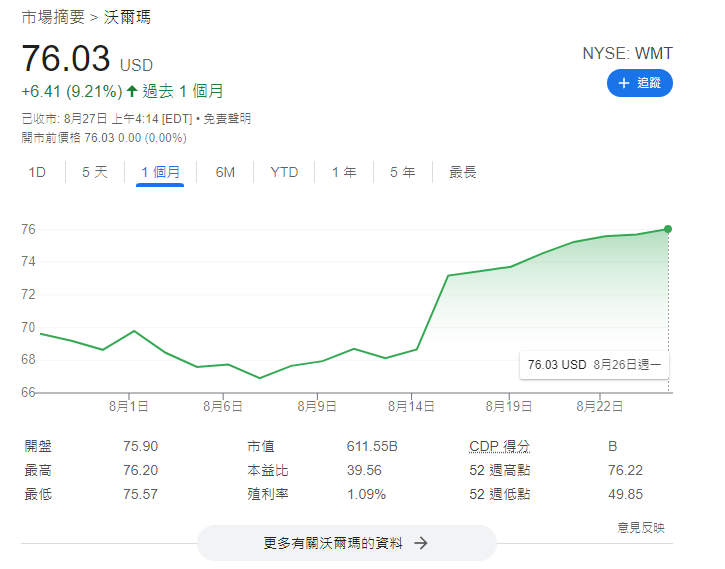The image size is (725, 569).
Task: Click the 8月1日 axis label
Action: [129, 406]
